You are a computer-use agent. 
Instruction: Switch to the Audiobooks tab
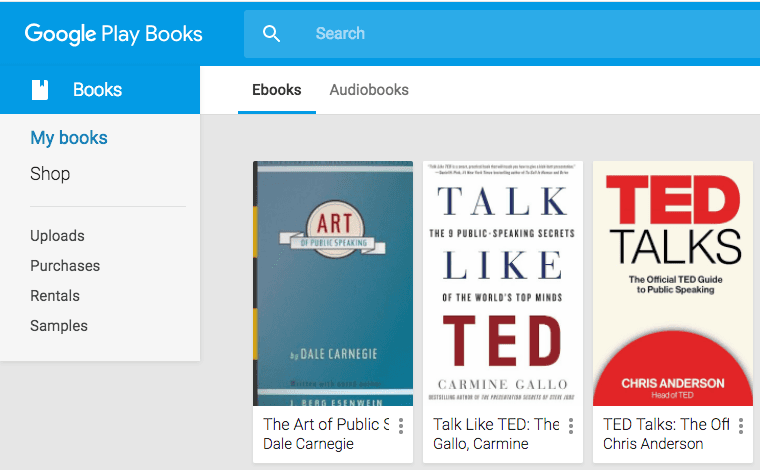pos(369,90)
